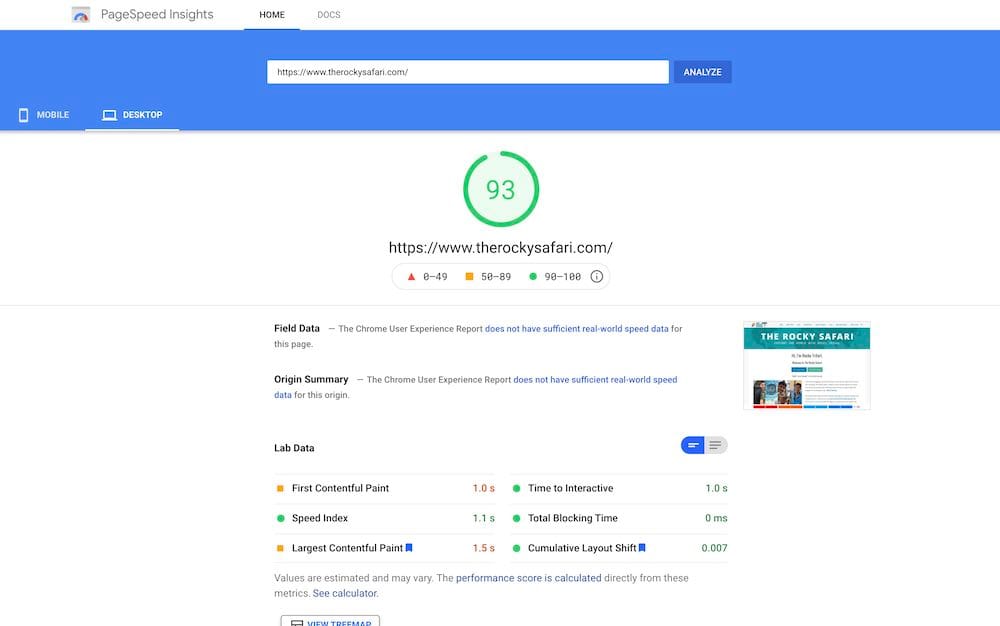1000x626 pixels.
Task: Click the Total Blocking Time value 0 ms
Action: coord(716,518)
